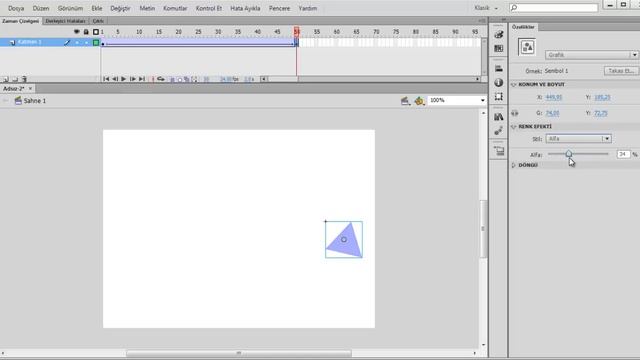640x360 pixels.
Task: Select the blue triangle symbol on stage
Action: click(344, 240)
